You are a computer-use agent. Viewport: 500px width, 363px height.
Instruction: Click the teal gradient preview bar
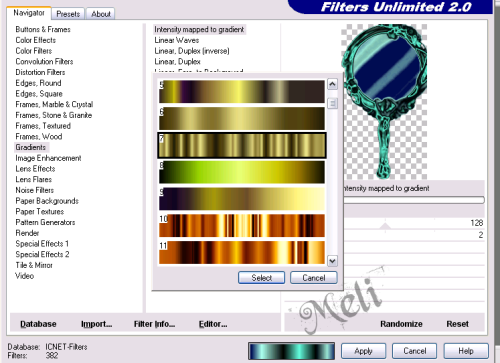pos(291,351)
